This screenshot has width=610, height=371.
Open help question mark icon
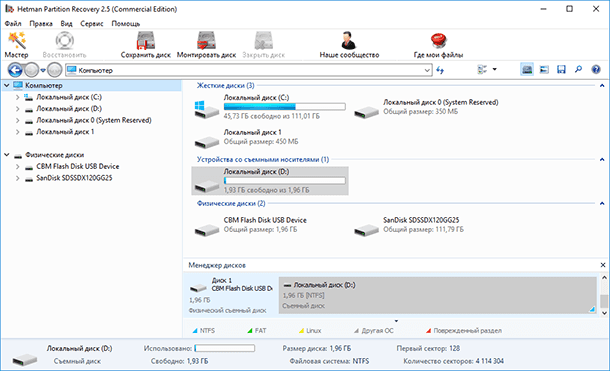(x=596, y=70)
